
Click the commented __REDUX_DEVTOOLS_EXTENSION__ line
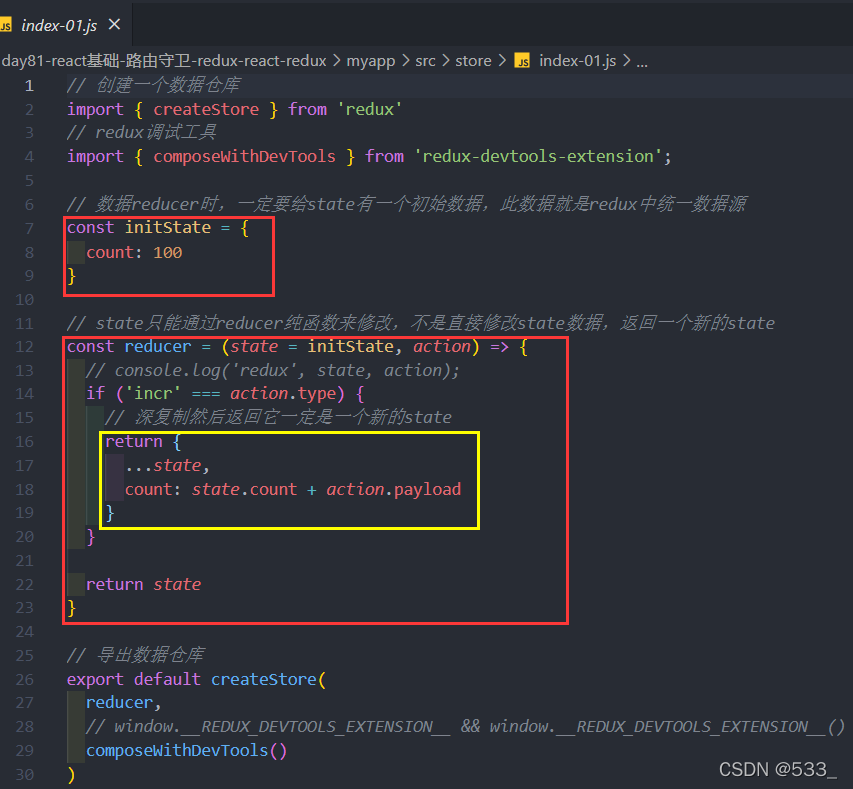[466, 727]
